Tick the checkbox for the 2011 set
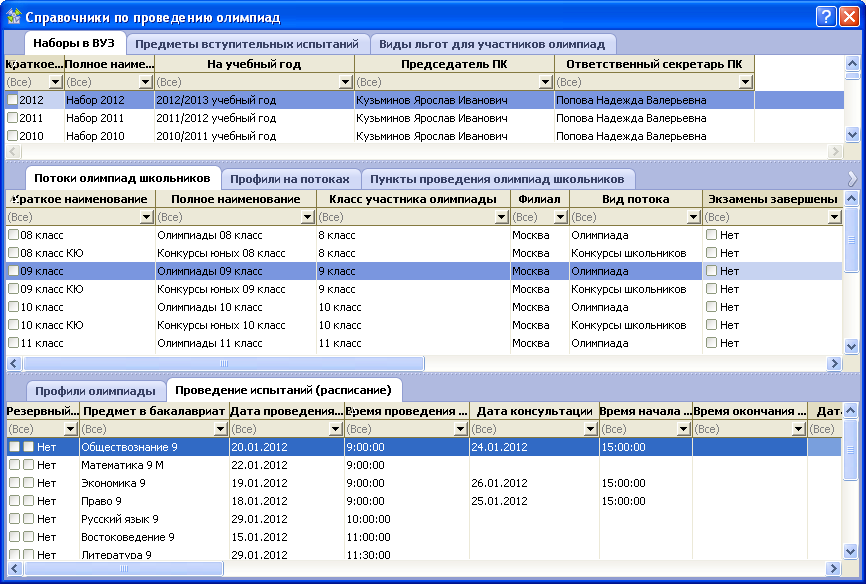The height and width of the screenshot is (584, 866). pyautogui.click(x=13, y=117)
